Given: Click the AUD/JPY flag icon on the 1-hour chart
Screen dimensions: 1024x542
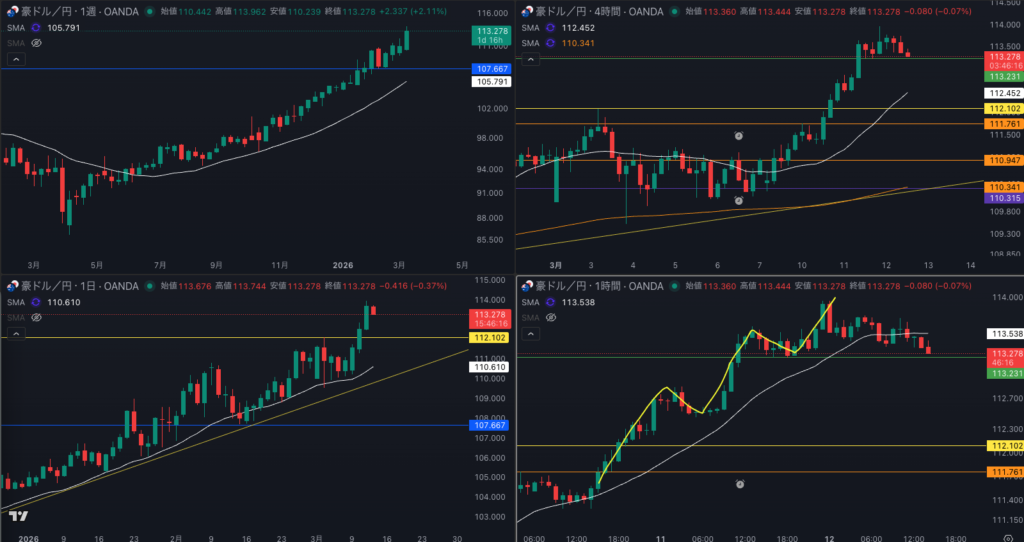Looking at the screenshot, I should click(524, 286).
